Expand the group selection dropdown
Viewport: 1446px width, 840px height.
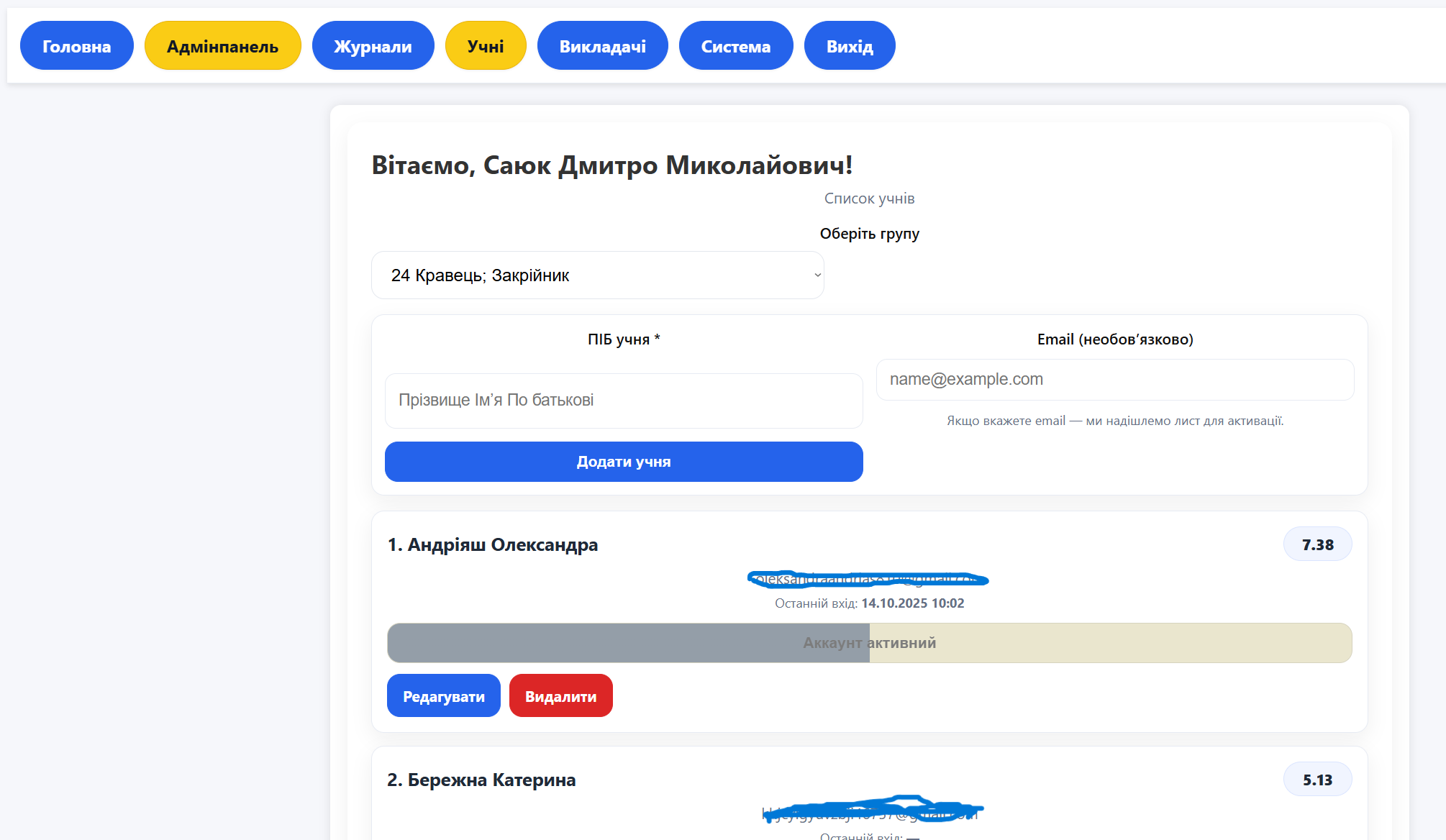click(x=596, y=275)
